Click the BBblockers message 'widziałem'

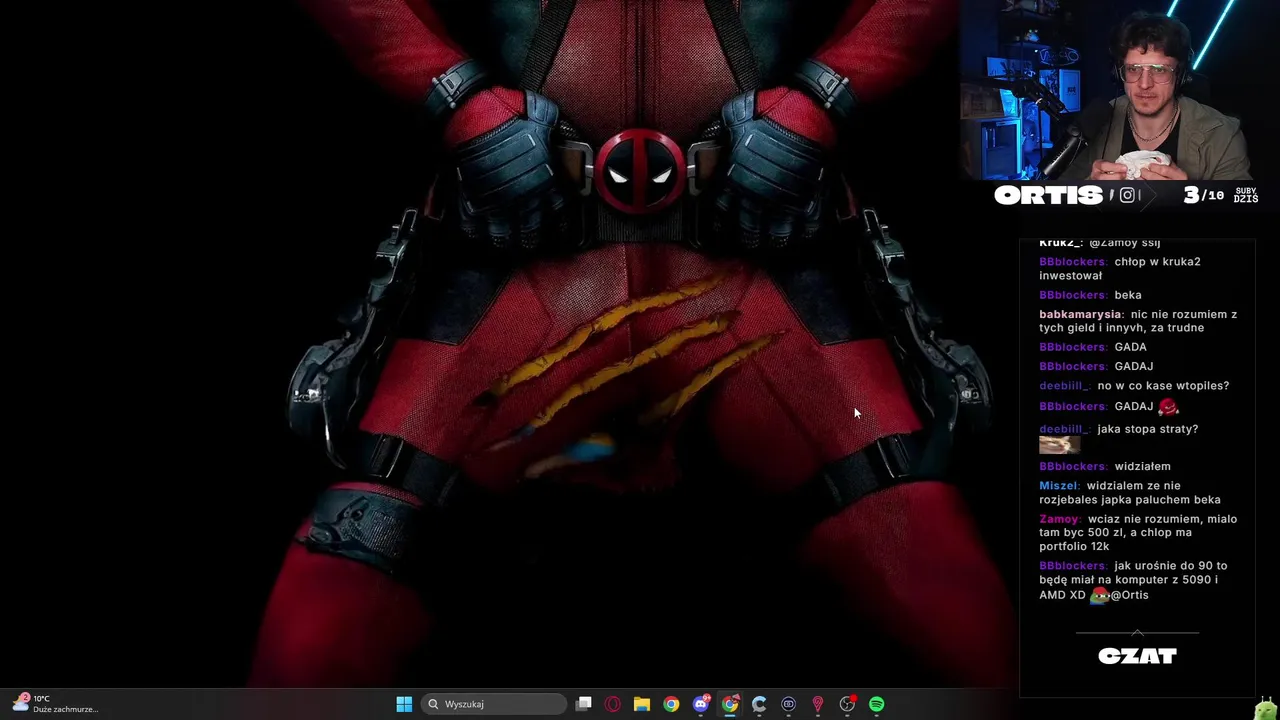coord(1142,466)
